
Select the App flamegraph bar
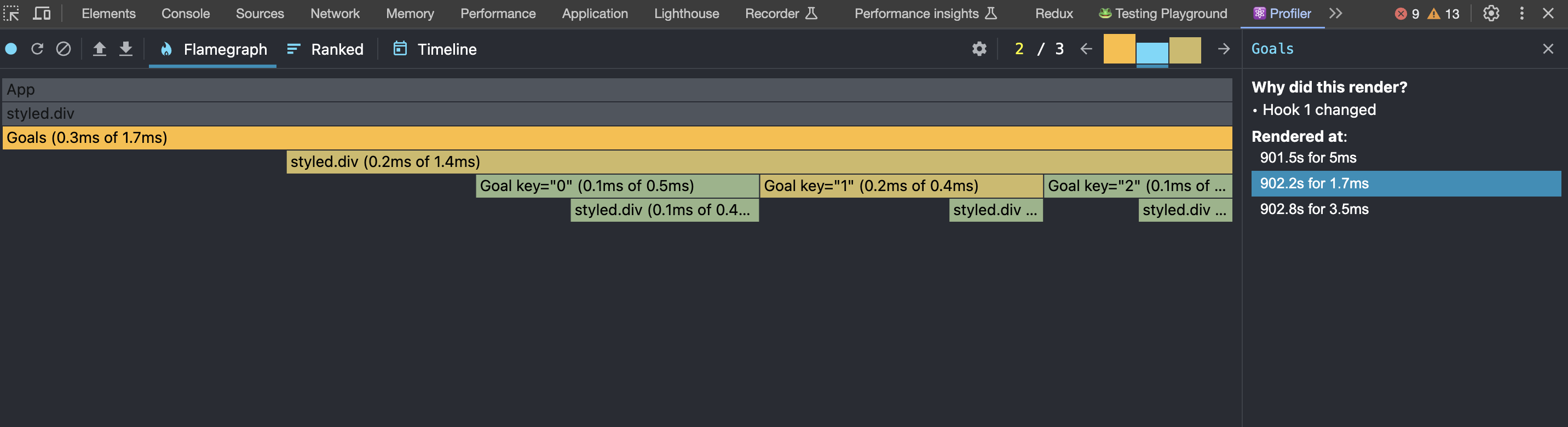pos(617,89)
